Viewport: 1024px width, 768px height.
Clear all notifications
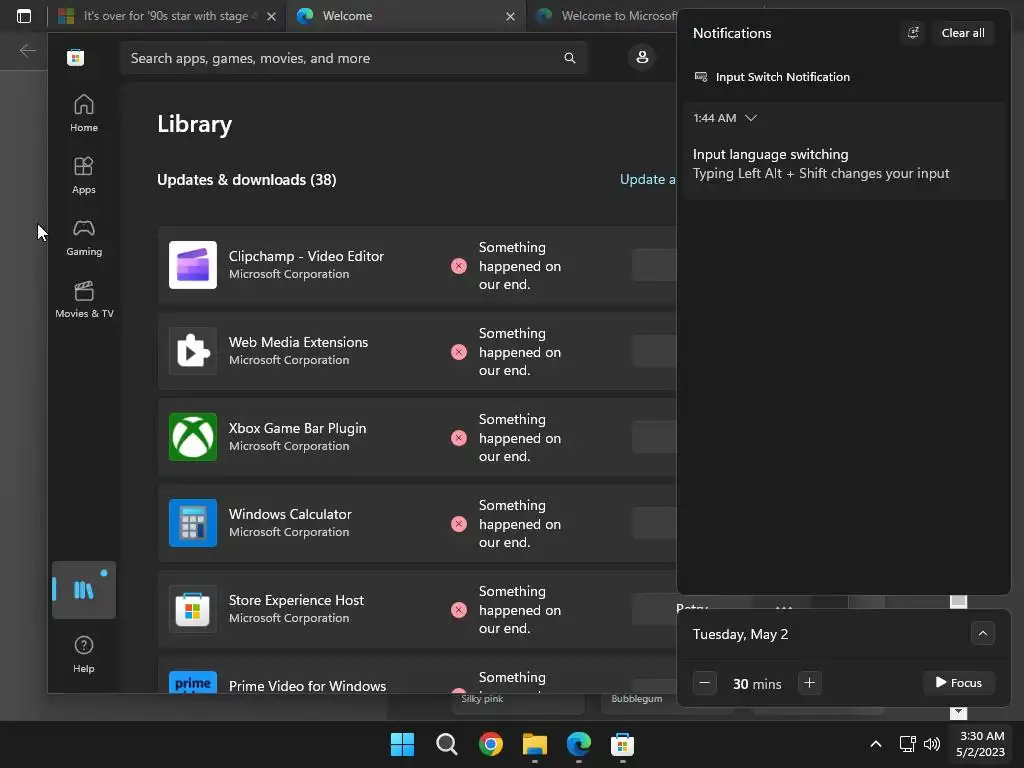963,33
